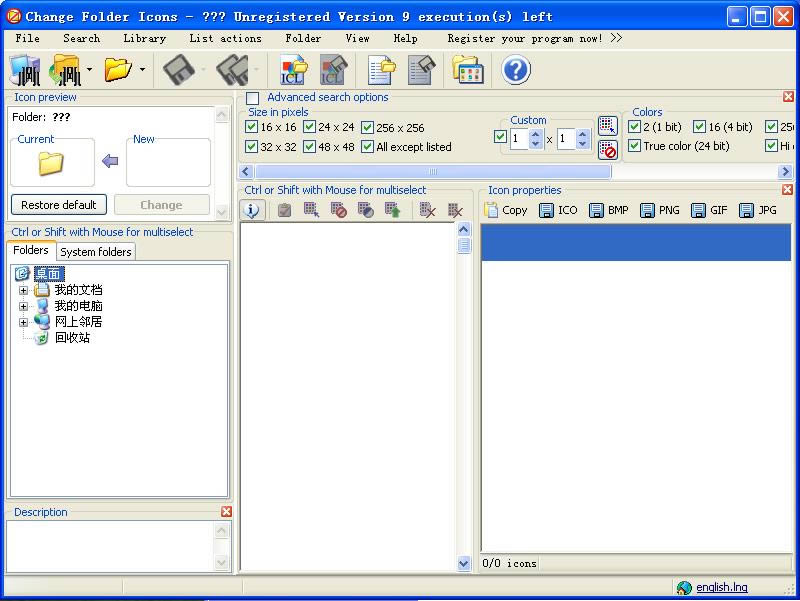Click the folder search toolbar icon
Image resolution: width=800 pixels, height=601 pixels.
(65, 70)
